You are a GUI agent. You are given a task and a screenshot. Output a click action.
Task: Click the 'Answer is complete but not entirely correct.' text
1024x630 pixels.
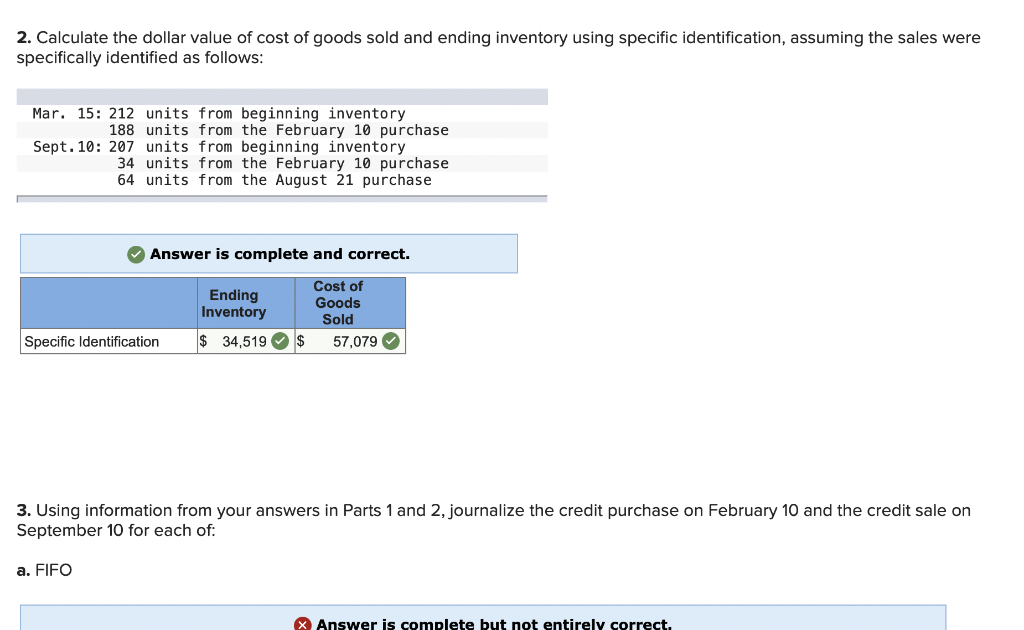point(494,624)
